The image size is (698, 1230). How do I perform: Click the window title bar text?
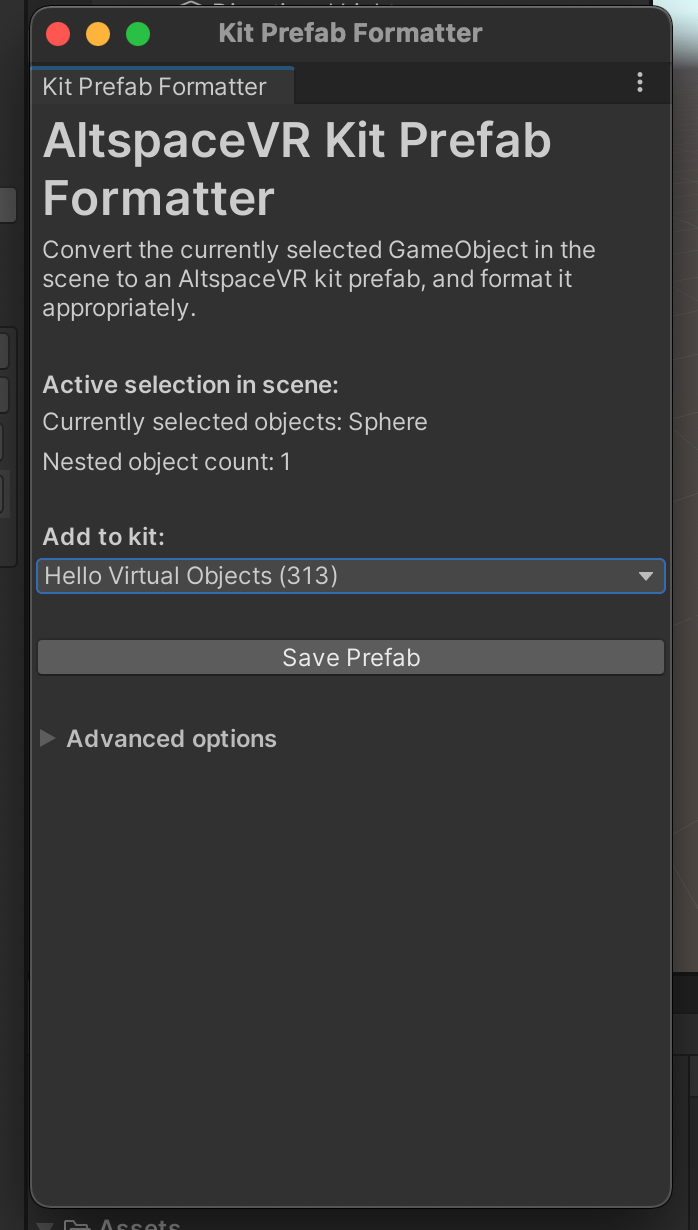(x=350, y=33)
